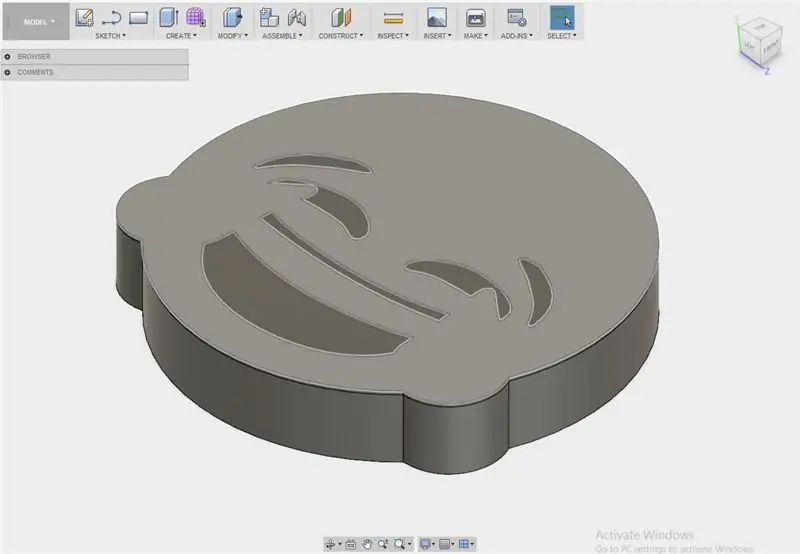Open the INSPECT menu

393,36
